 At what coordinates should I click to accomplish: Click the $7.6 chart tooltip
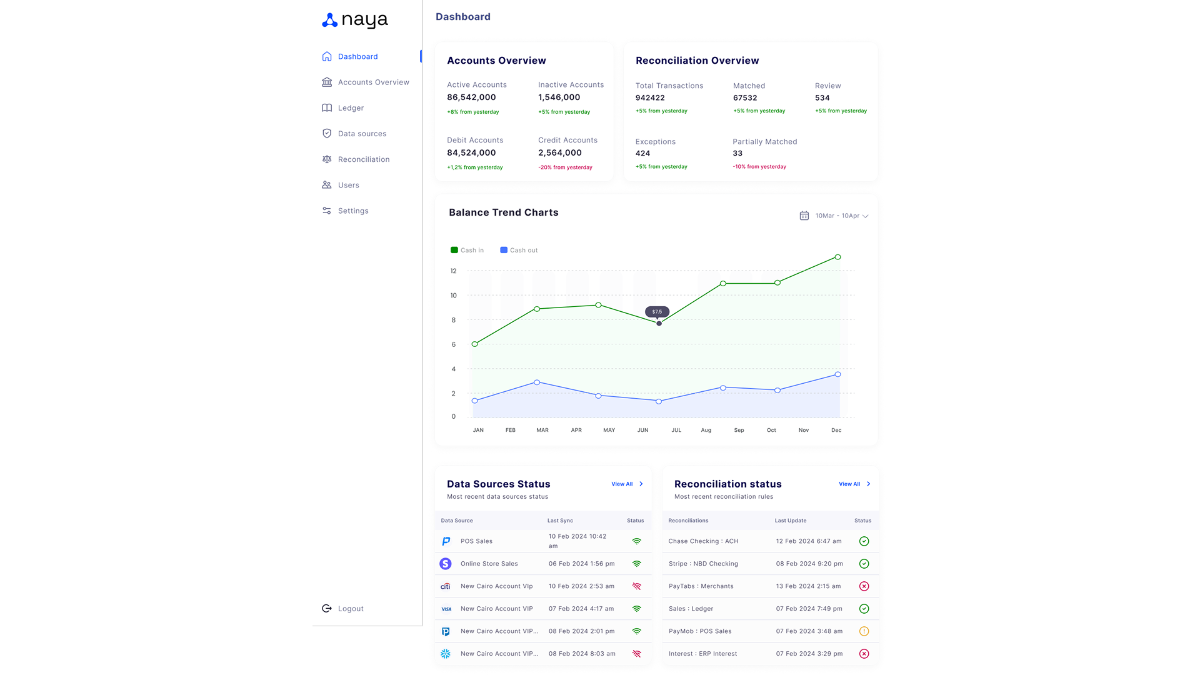coord(657,312)
